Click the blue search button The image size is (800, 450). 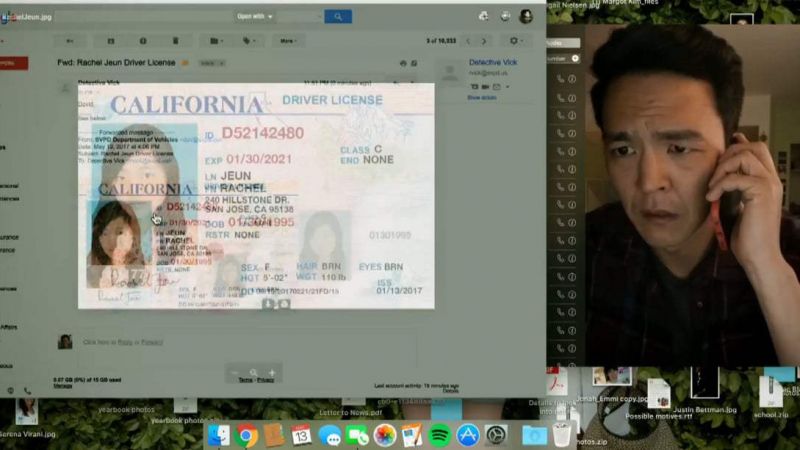tap(338, 17)
